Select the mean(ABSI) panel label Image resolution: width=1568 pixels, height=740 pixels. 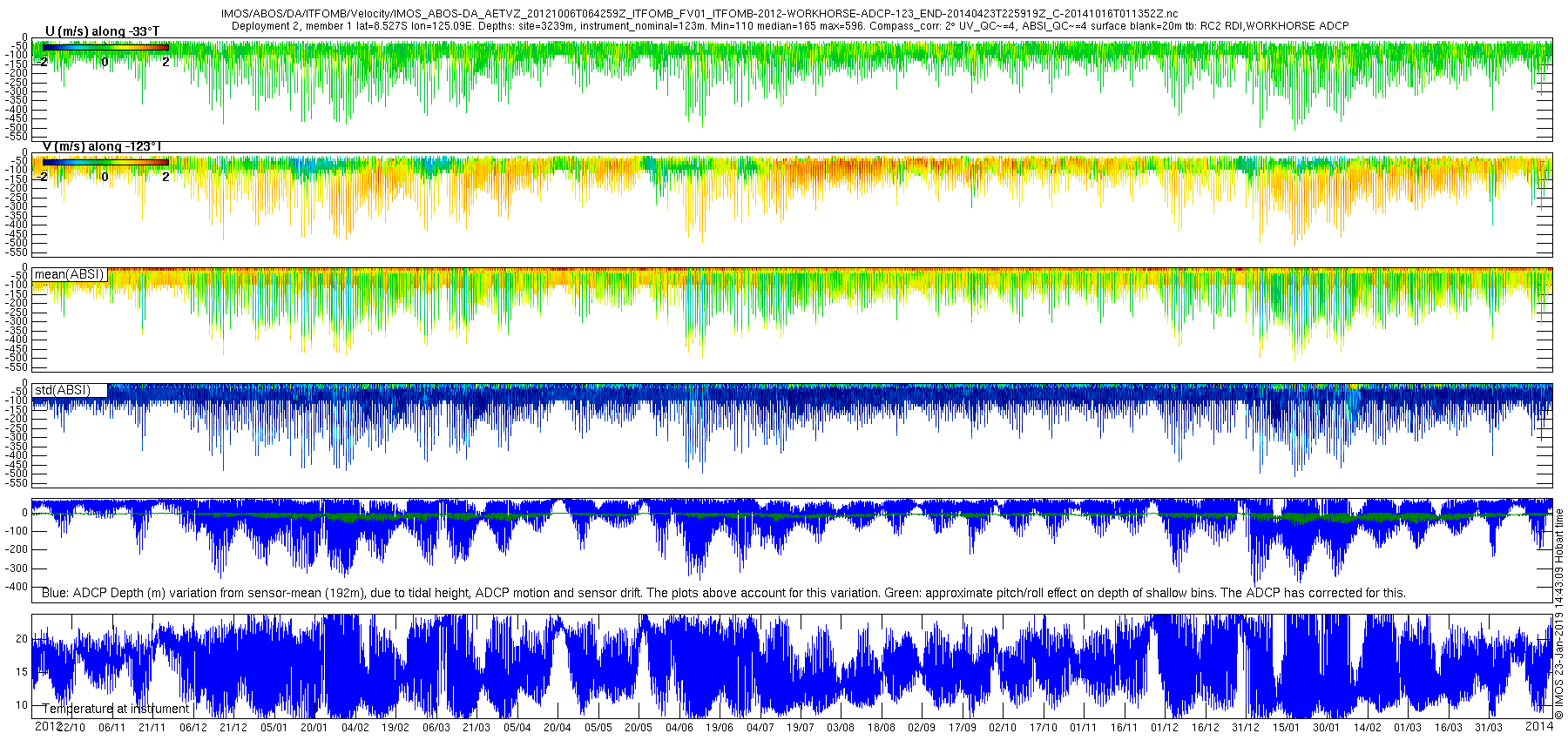tap(70, 274)
